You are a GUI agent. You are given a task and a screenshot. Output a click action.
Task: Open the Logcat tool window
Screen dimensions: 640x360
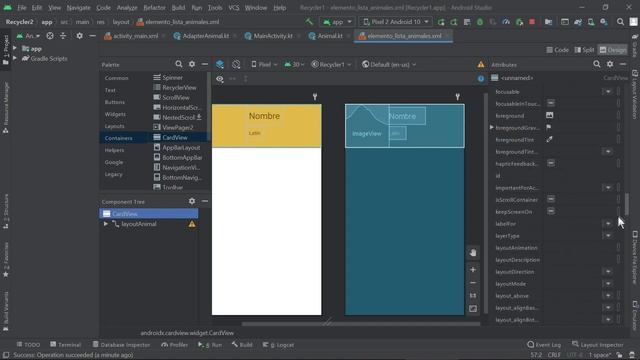pyautogui.click(x=278, y=345)
